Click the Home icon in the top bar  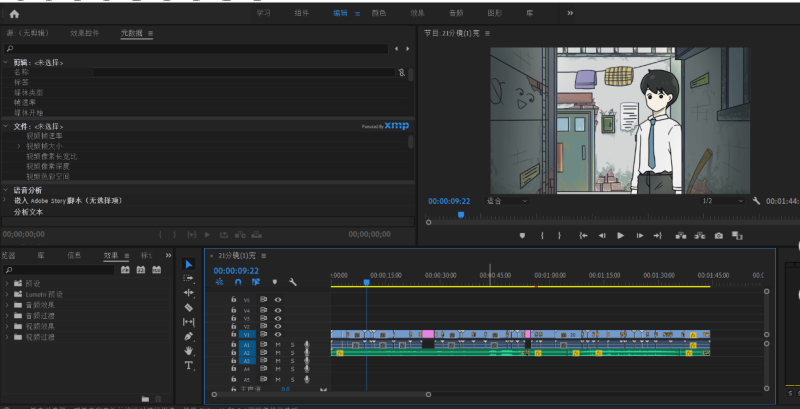[14, 14]
